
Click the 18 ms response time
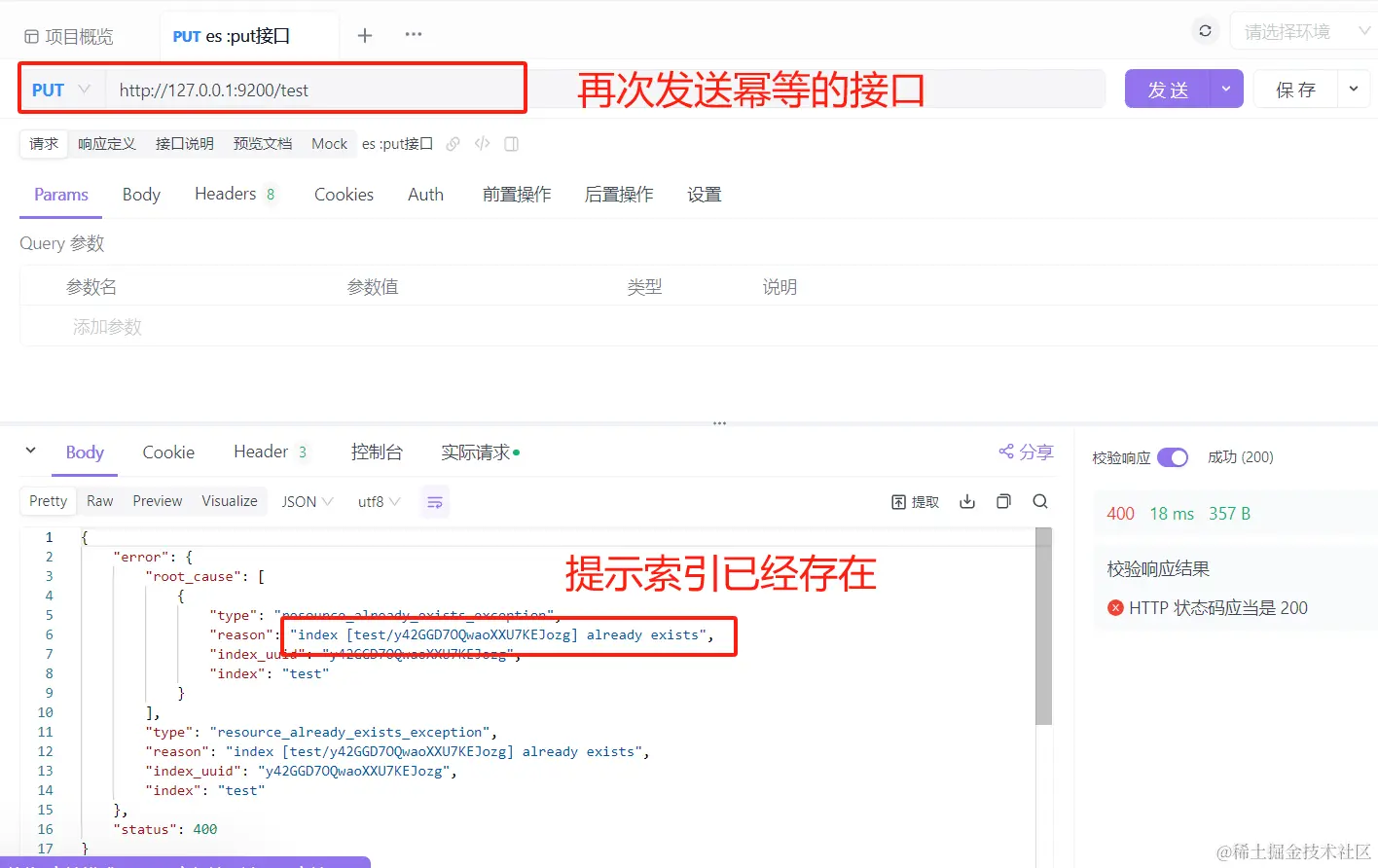(x=1172, y=514)
